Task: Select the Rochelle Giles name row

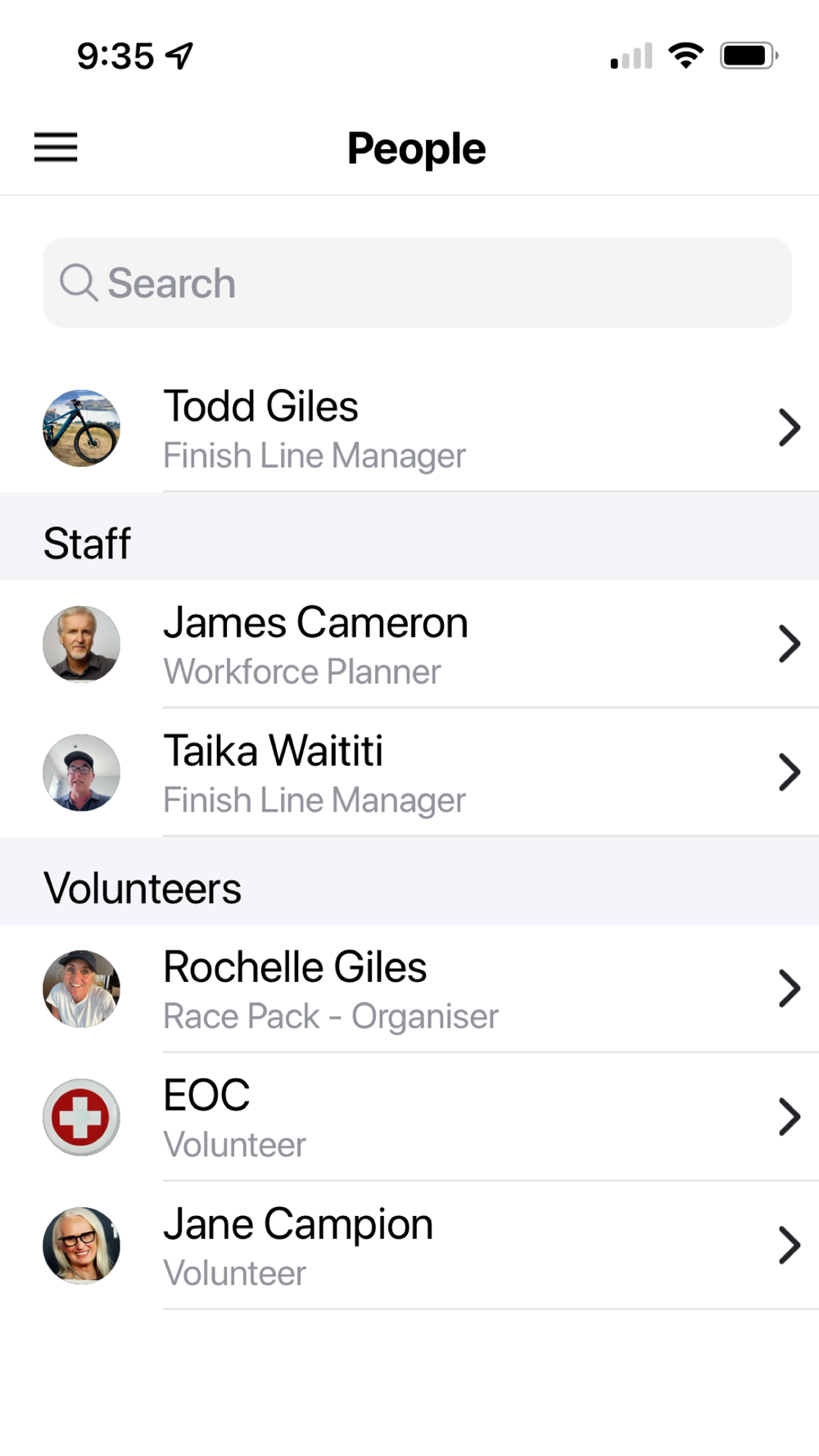Action: coord(409,988)
